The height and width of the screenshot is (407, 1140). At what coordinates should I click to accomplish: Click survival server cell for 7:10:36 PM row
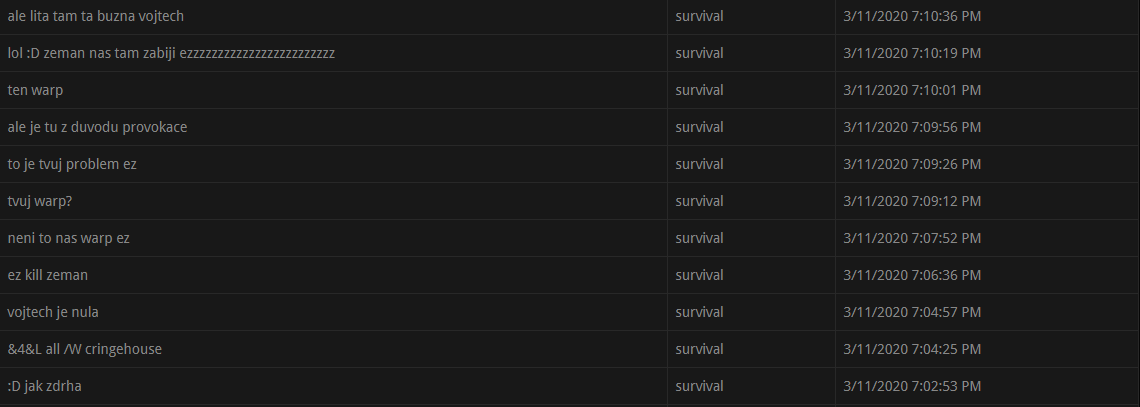(699, 16)
